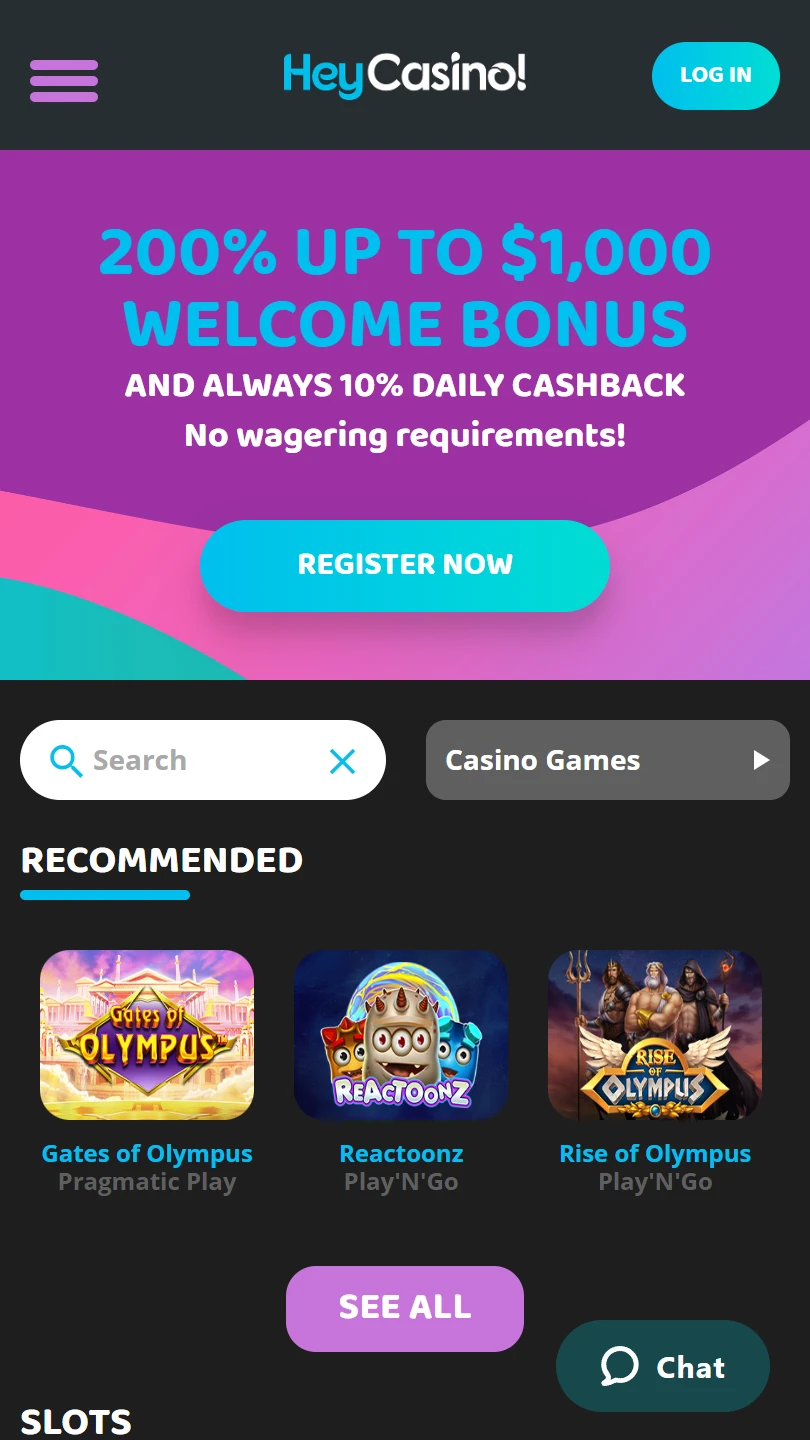Select the Rise of Olympus title link
This screenshot has height=1440, width=810.
655,1154
